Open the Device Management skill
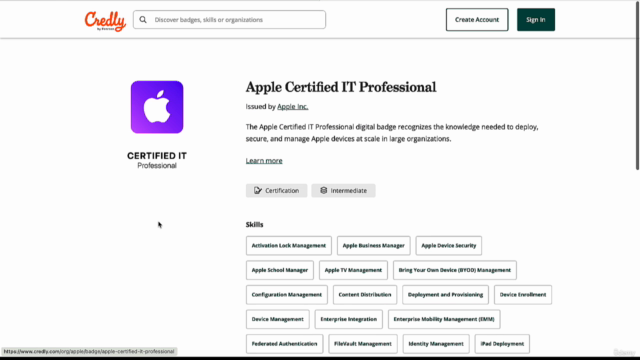Image resolution: width=640 pixels, height=360 pixels. point(278,319)
